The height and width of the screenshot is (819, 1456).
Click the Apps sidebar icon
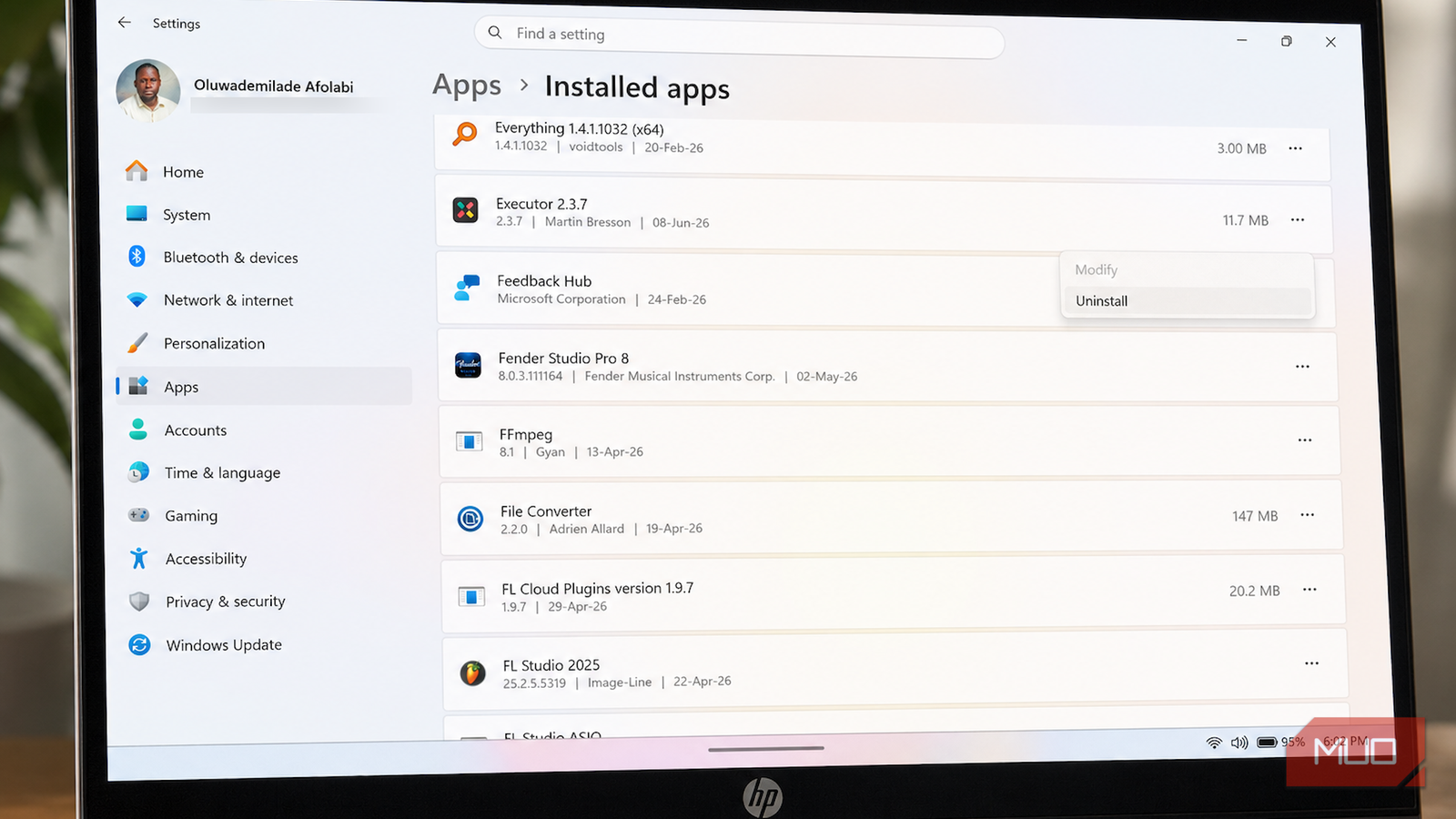point(138,386)
